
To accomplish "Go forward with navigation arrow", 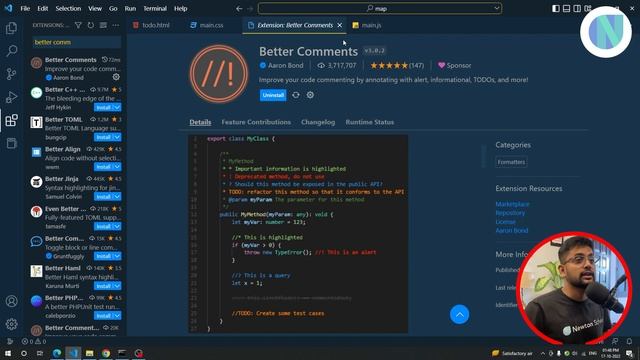I will [x=250, y=9].
